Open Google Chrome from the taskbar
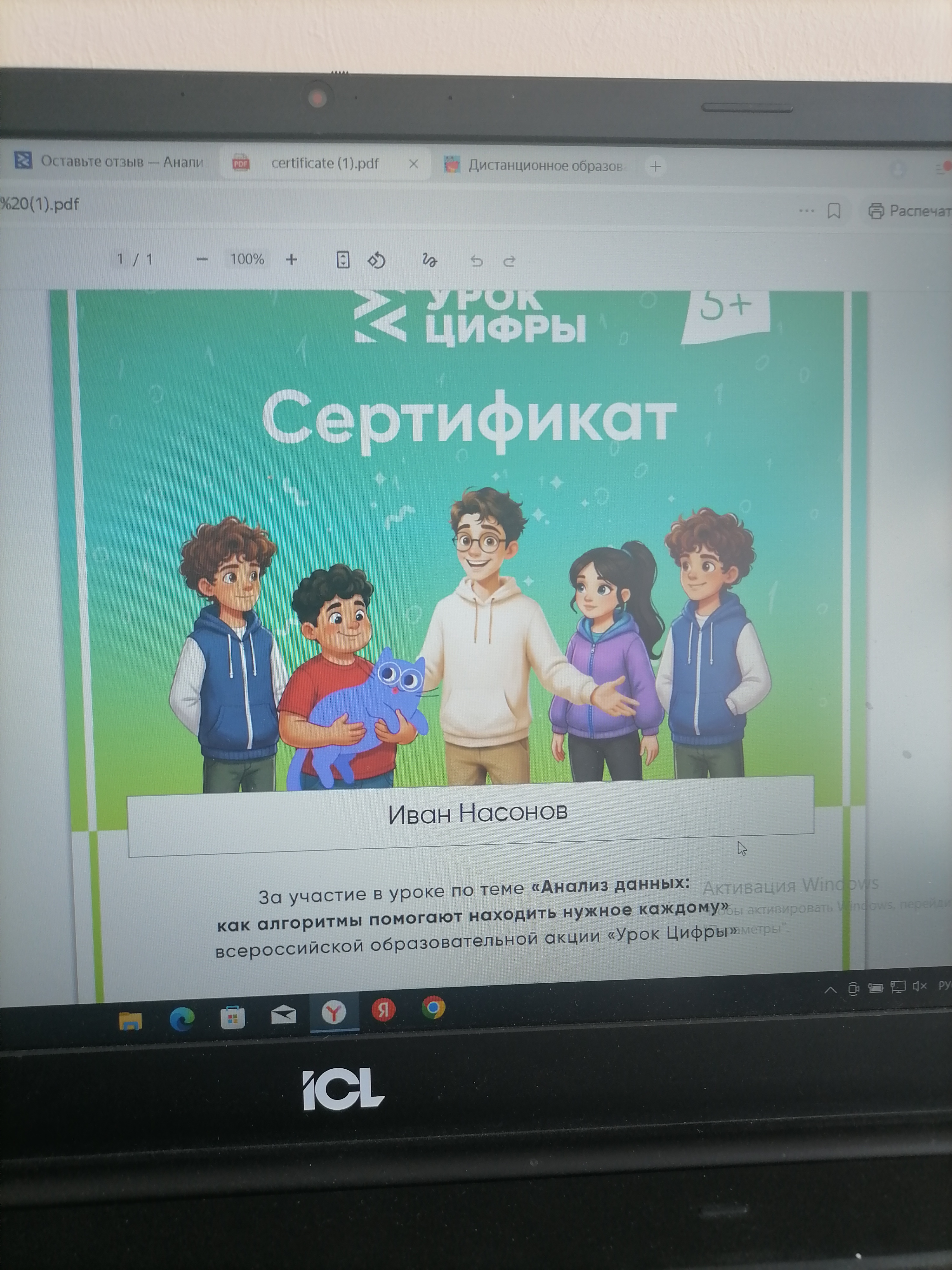The image size is (952, 1270). (x=433, y=1008)
